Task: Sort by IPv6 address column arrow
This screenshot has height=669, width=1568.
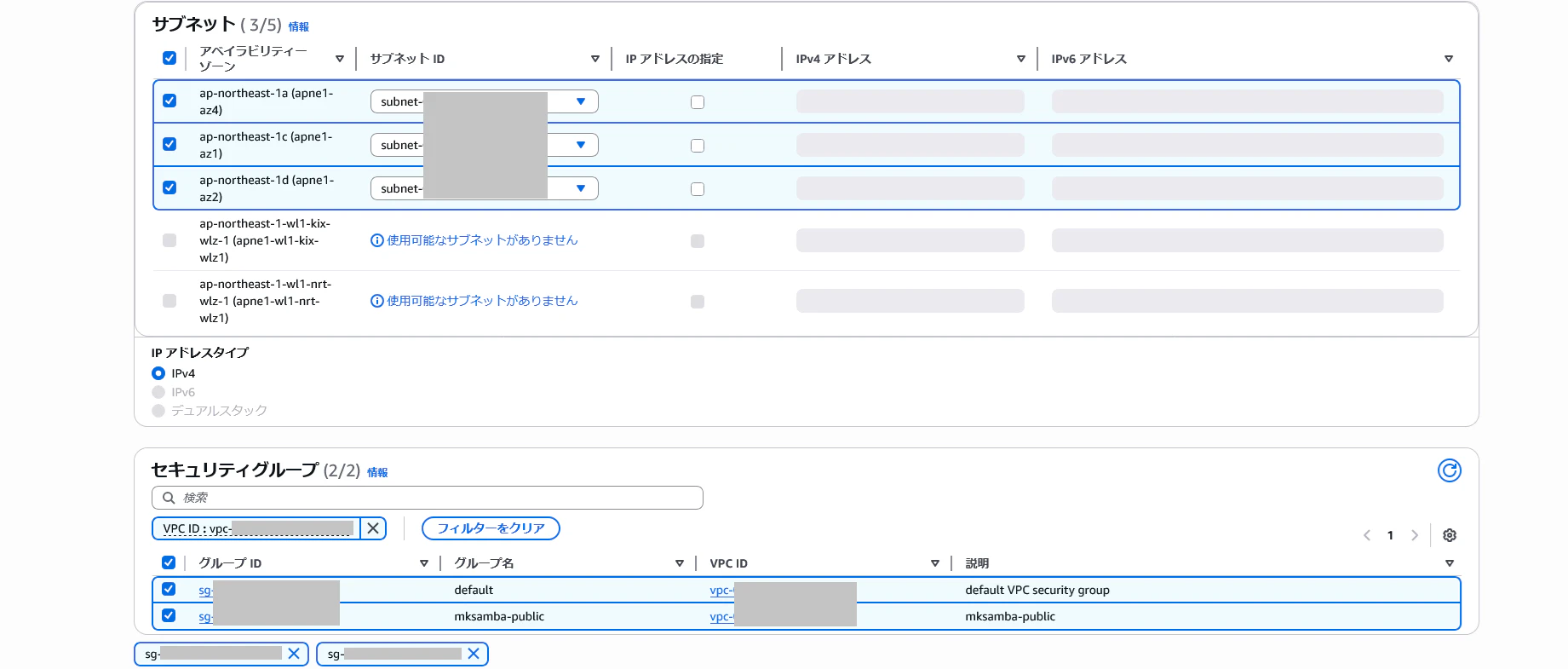Action: pos(1449,59)
